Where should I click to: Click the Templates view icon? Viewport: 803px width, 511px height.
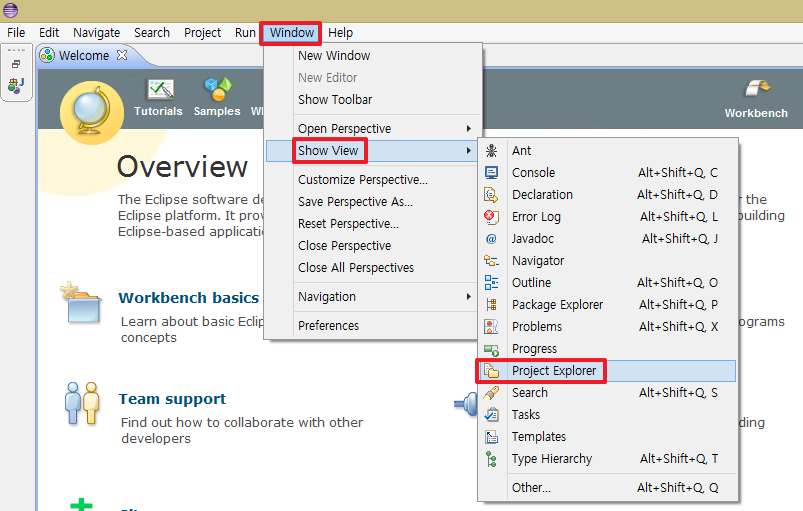point(491,437)
